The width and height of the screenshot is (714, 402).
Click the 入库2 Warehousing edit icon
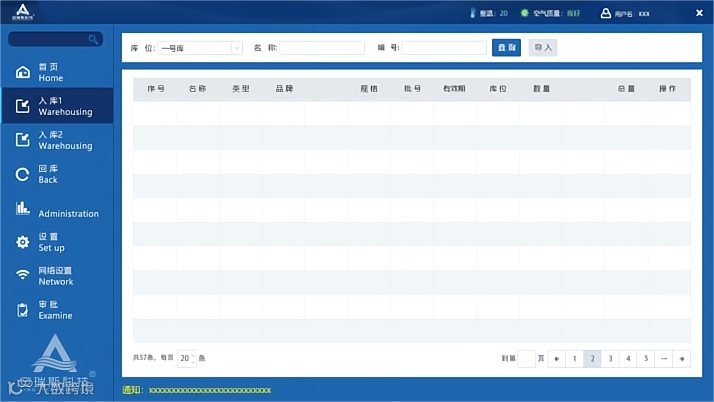[x=22, y=139]
